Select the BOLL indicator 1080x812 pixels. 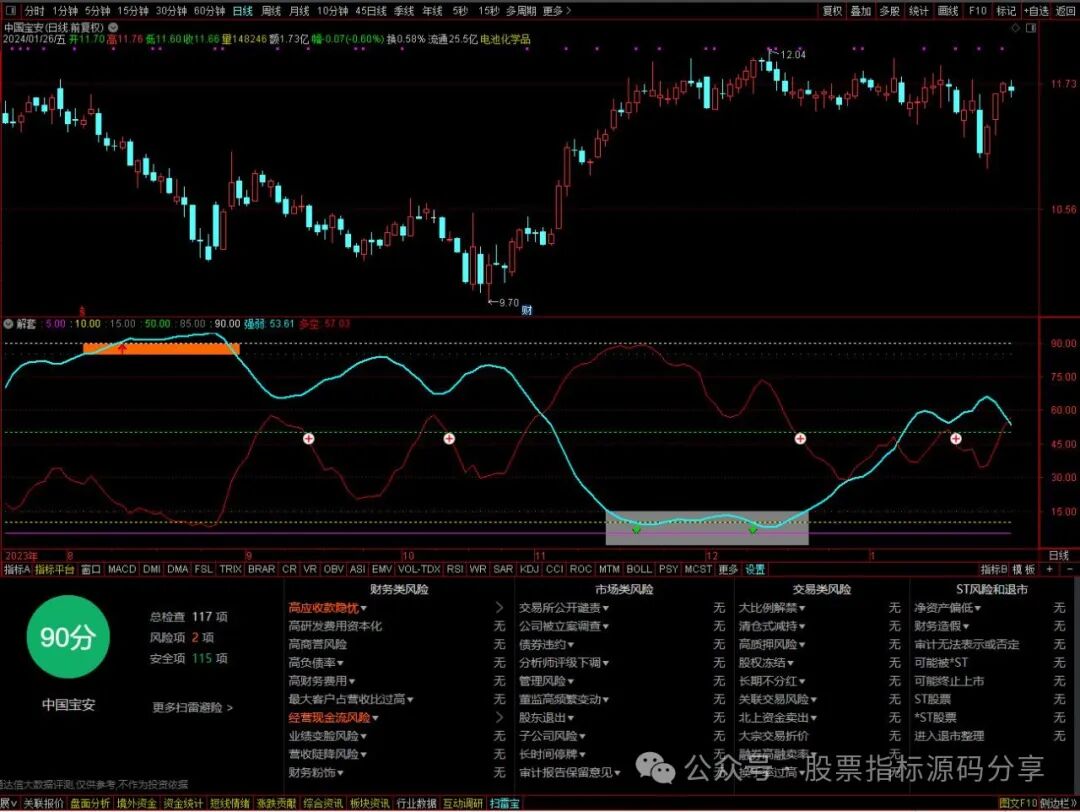(638, 569)
